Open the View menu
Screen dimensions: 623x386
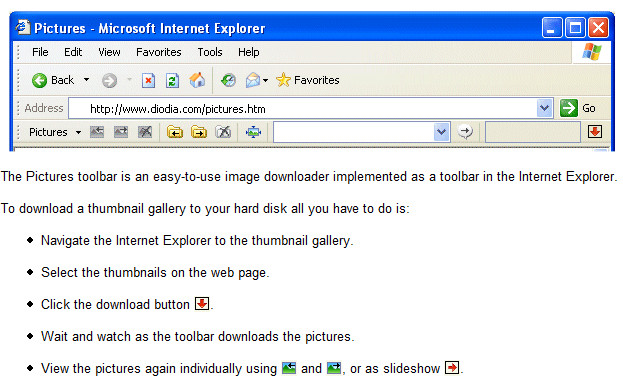(x=109, y=52)
